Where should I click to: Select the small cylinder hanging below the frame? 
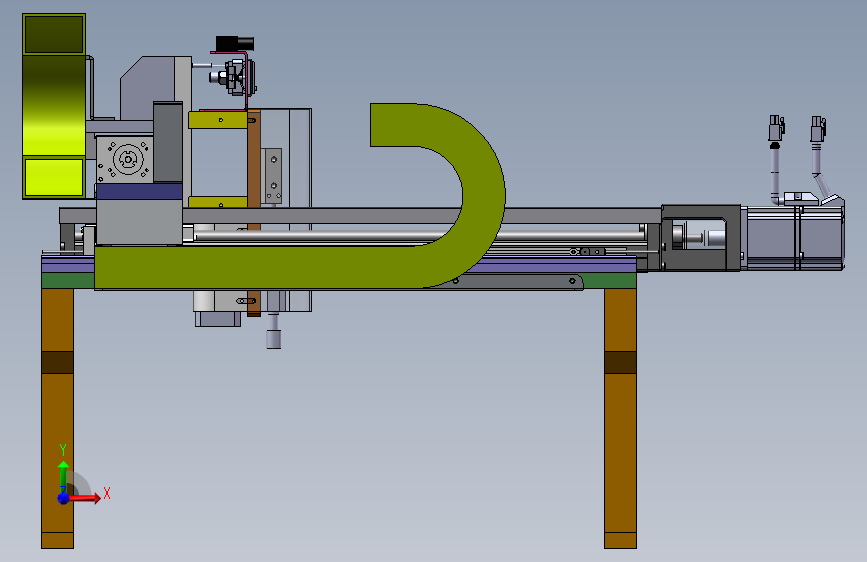click(x=274, y=339)
